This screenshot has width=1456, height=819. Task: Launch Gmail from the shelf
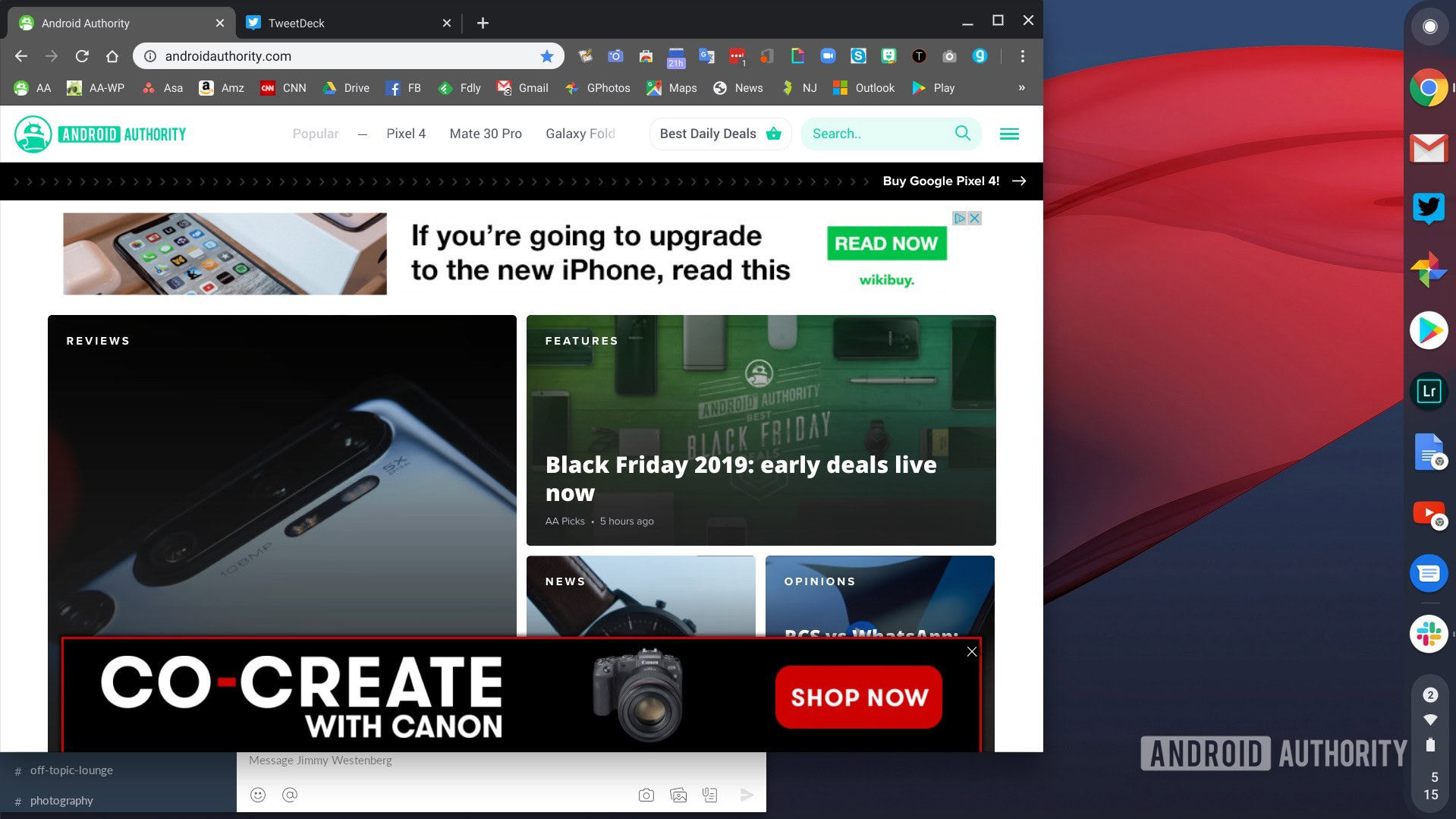point(1429,148)
